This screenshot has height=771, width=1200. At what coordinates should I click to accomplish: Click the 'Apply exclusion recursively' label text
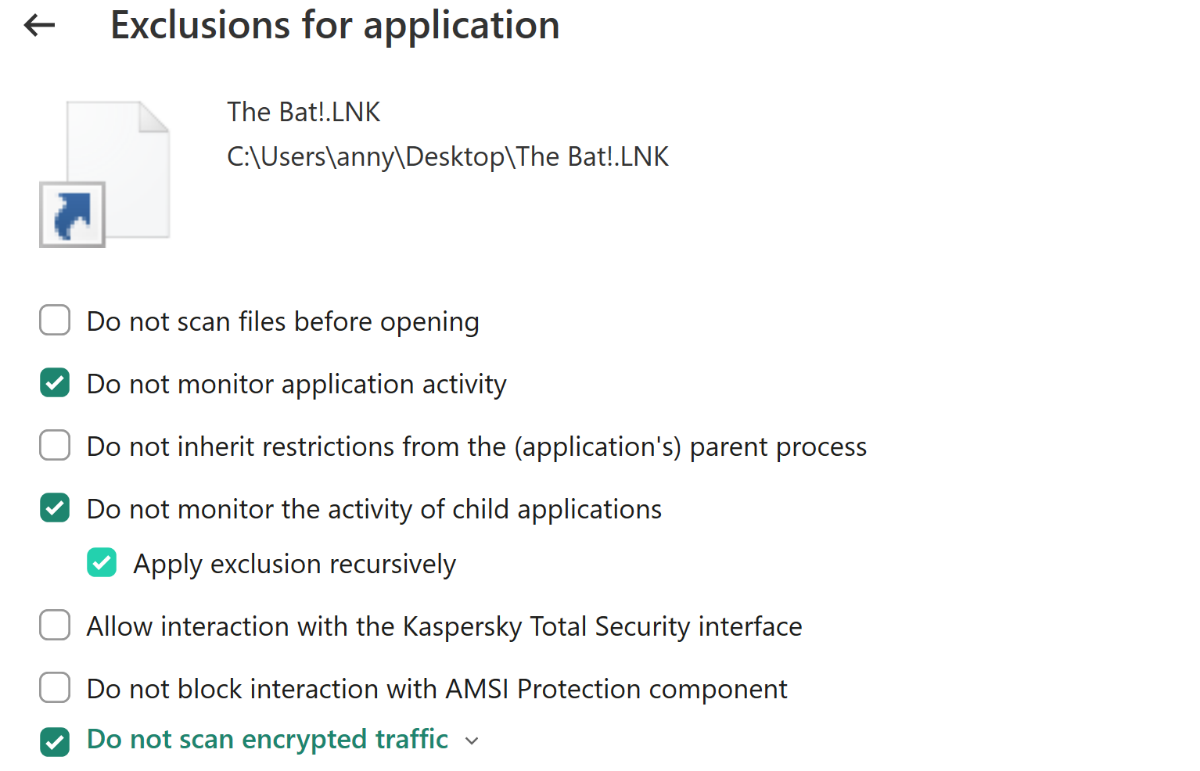click(295, 564)
